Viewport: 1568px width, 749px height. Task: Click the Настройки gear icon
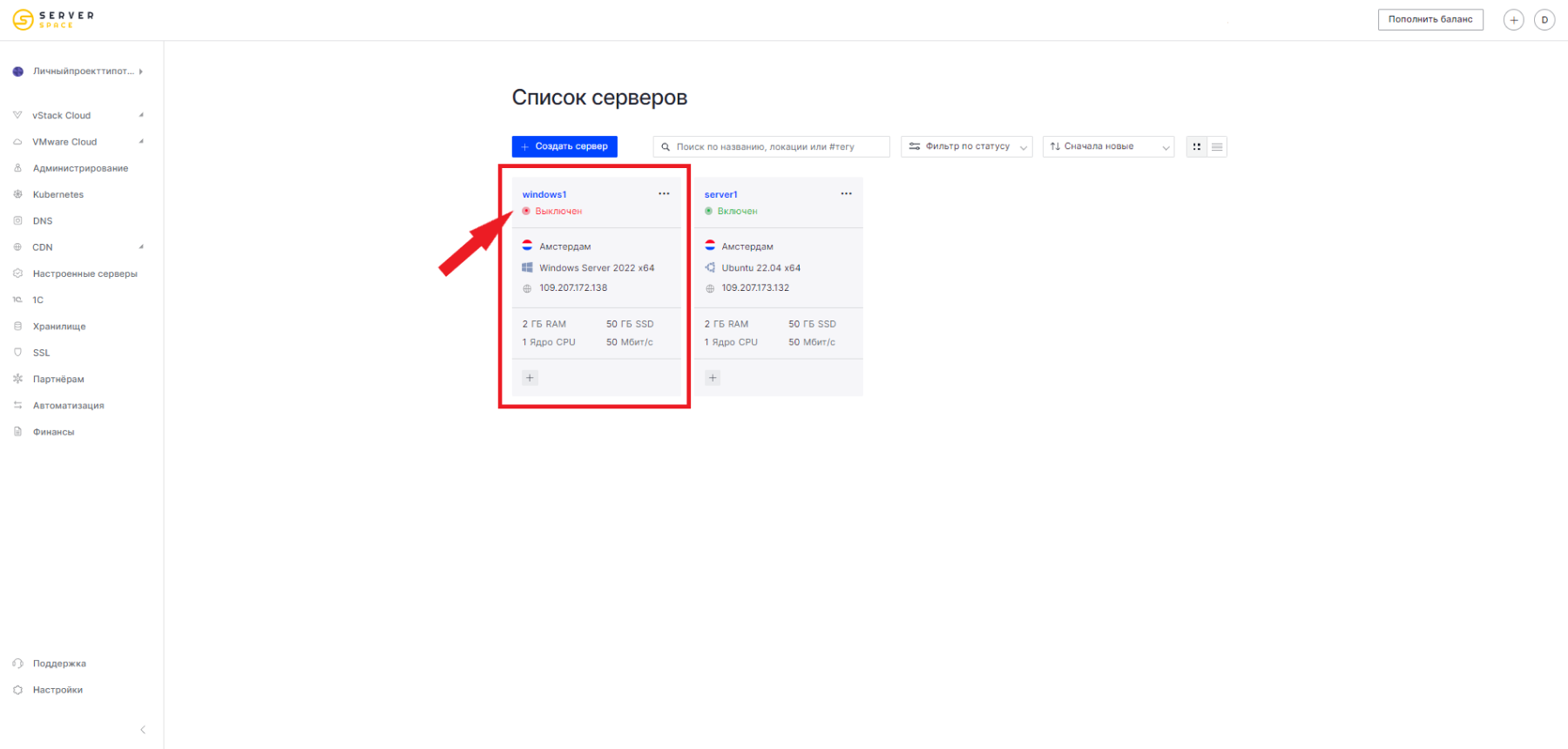click(x=17, y=690)
